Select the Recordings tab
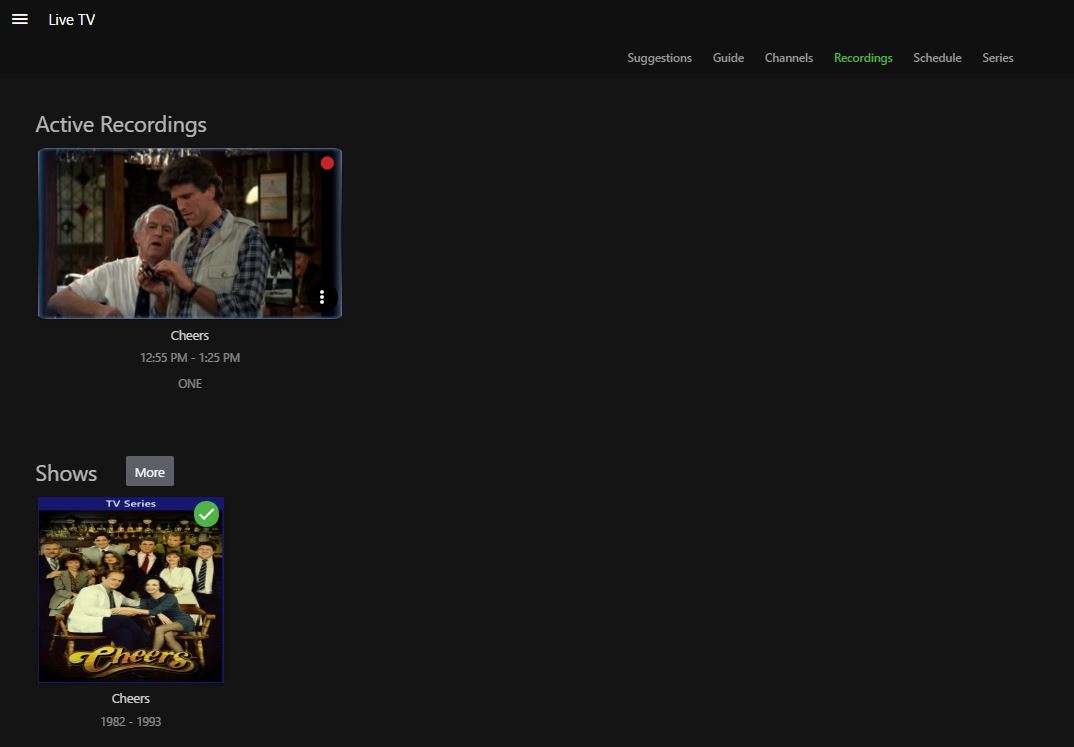The image size is (1074, 747). pos(863,58)
